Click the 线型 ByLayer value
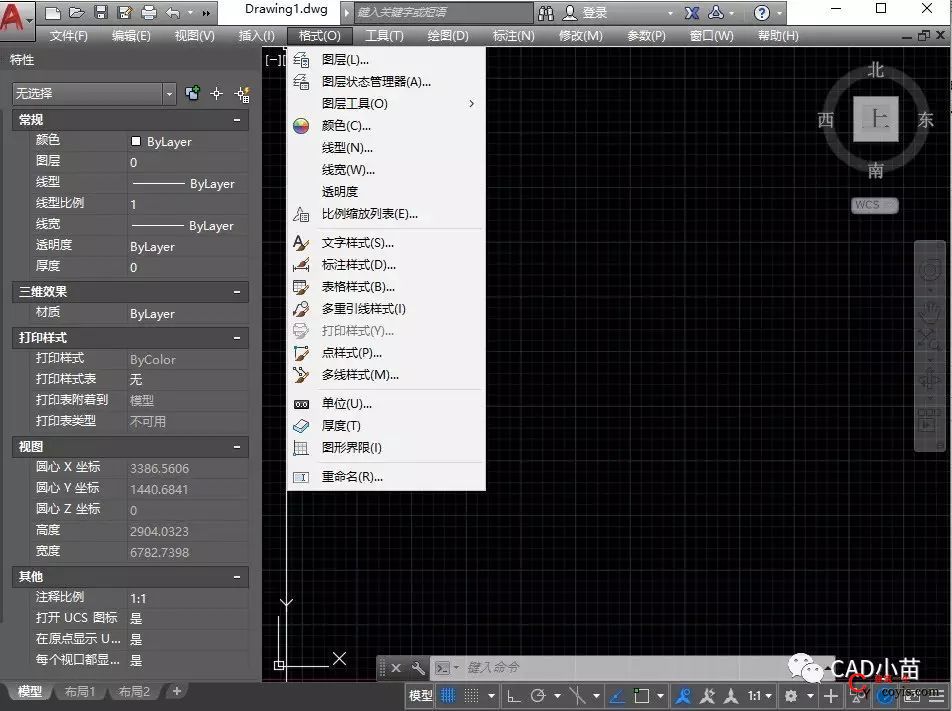Screen dimensions: 952x711 (188, 183)
